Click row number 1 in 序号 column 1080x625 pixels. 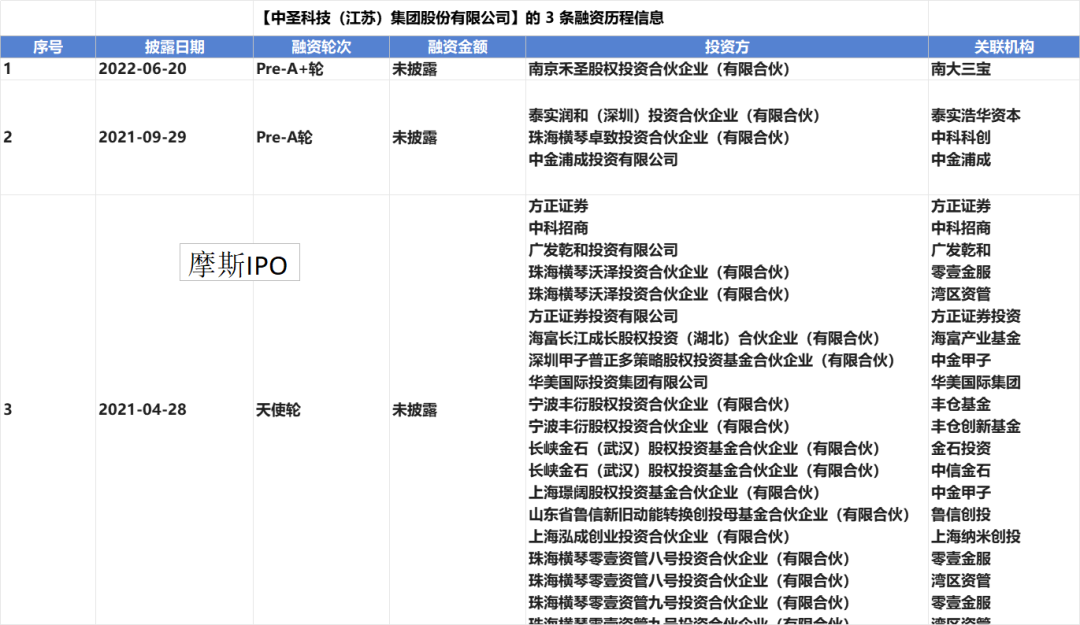point(8,69)
